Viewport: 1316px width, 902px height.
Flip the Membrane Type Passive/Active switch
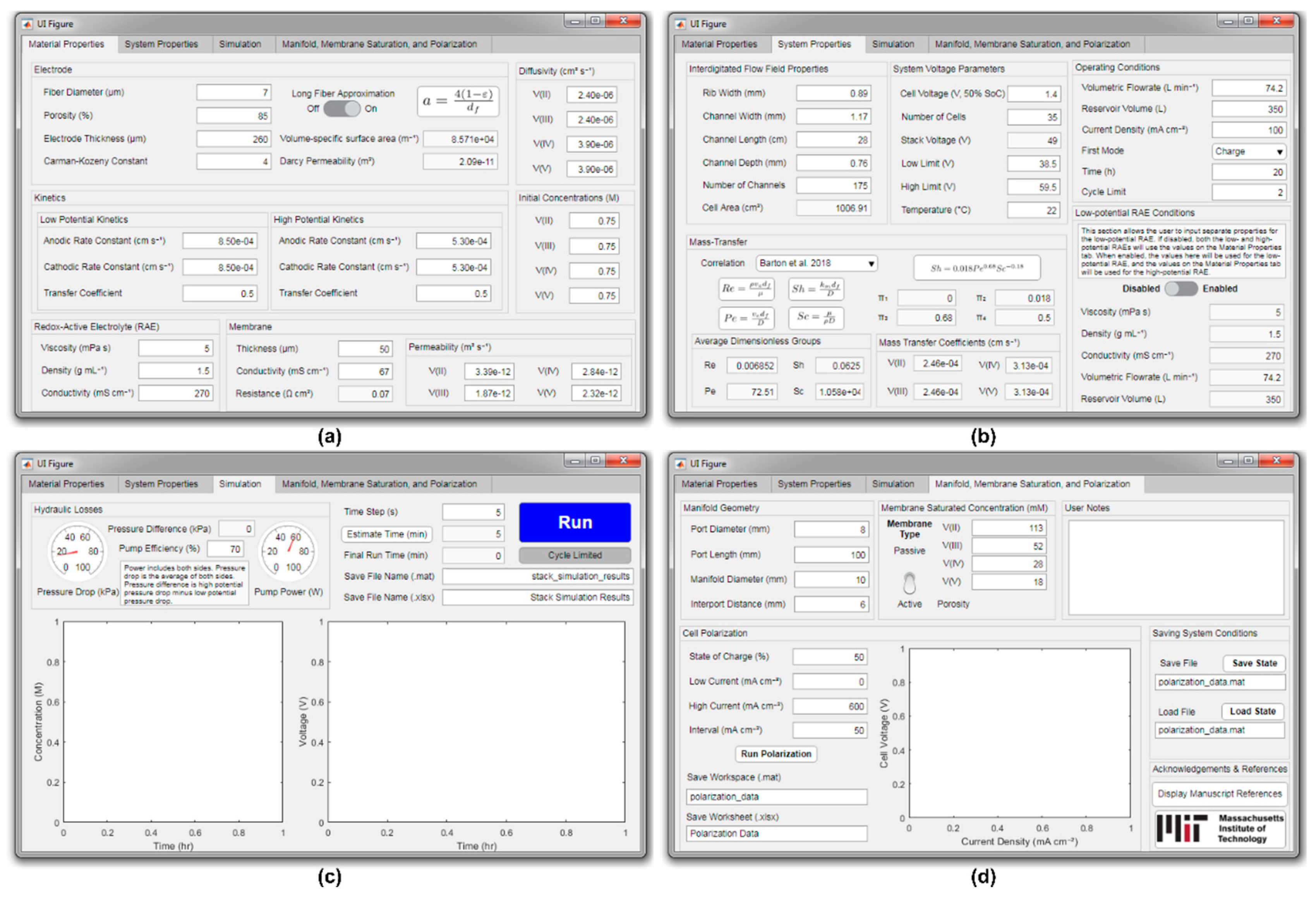pos(909,583)
